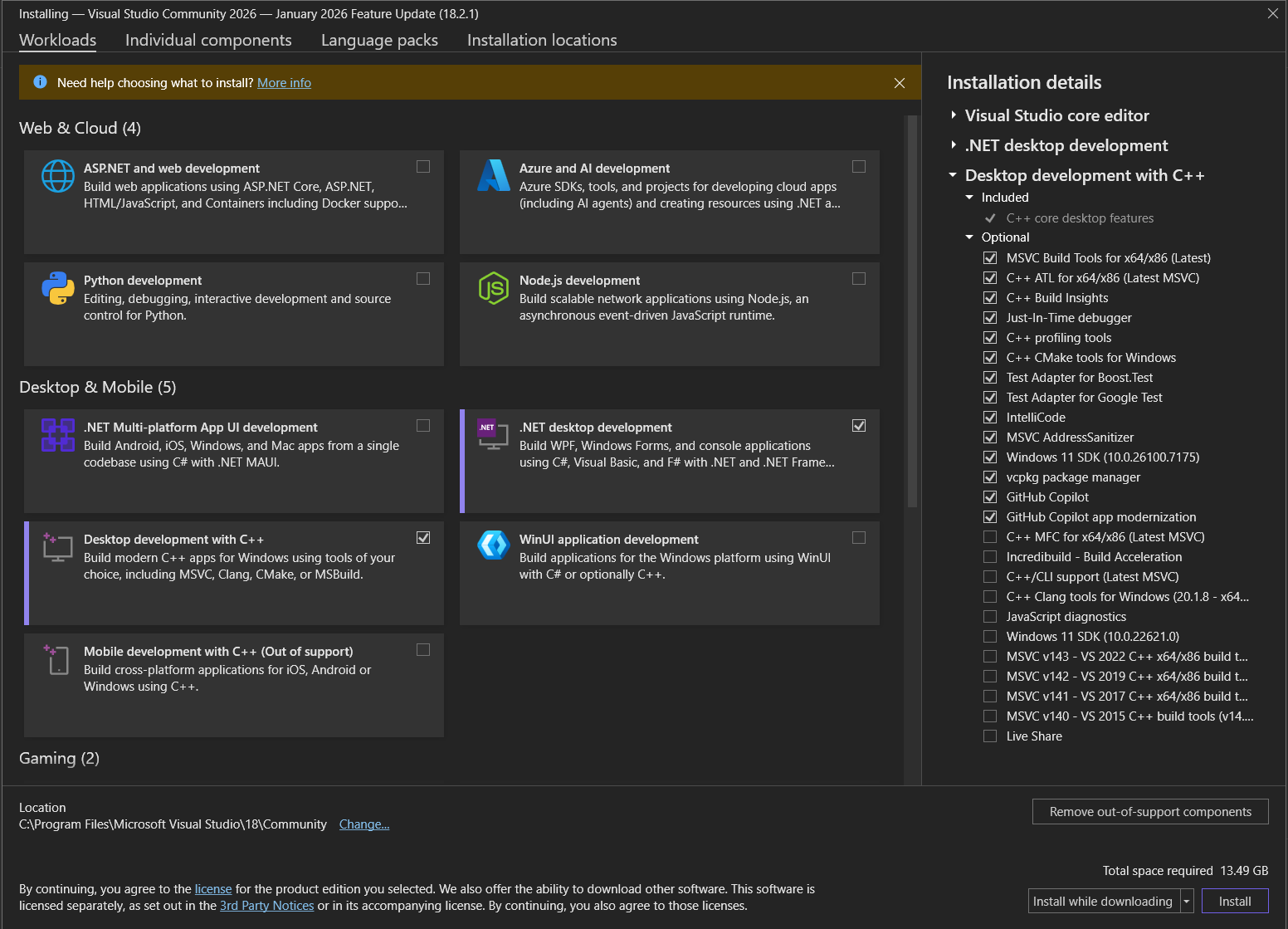Open the 3rd Party Notices link
This screenshot has height=929, width=1288.
coord(266,905)
